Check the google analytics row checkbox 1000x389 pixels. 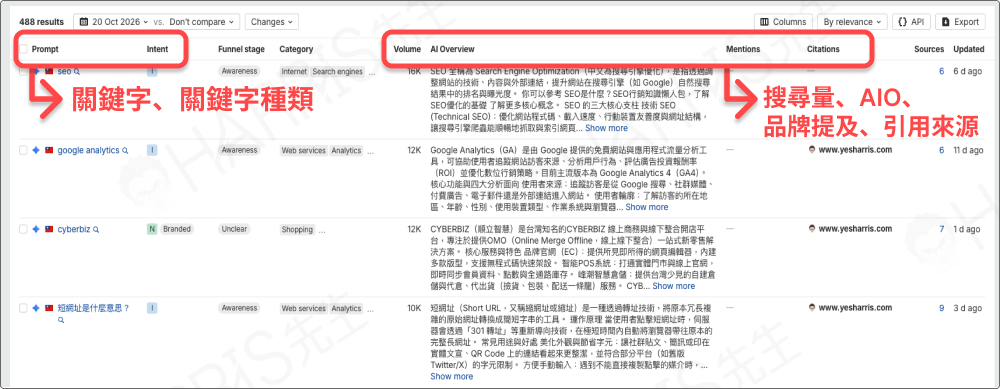point(23,150)
